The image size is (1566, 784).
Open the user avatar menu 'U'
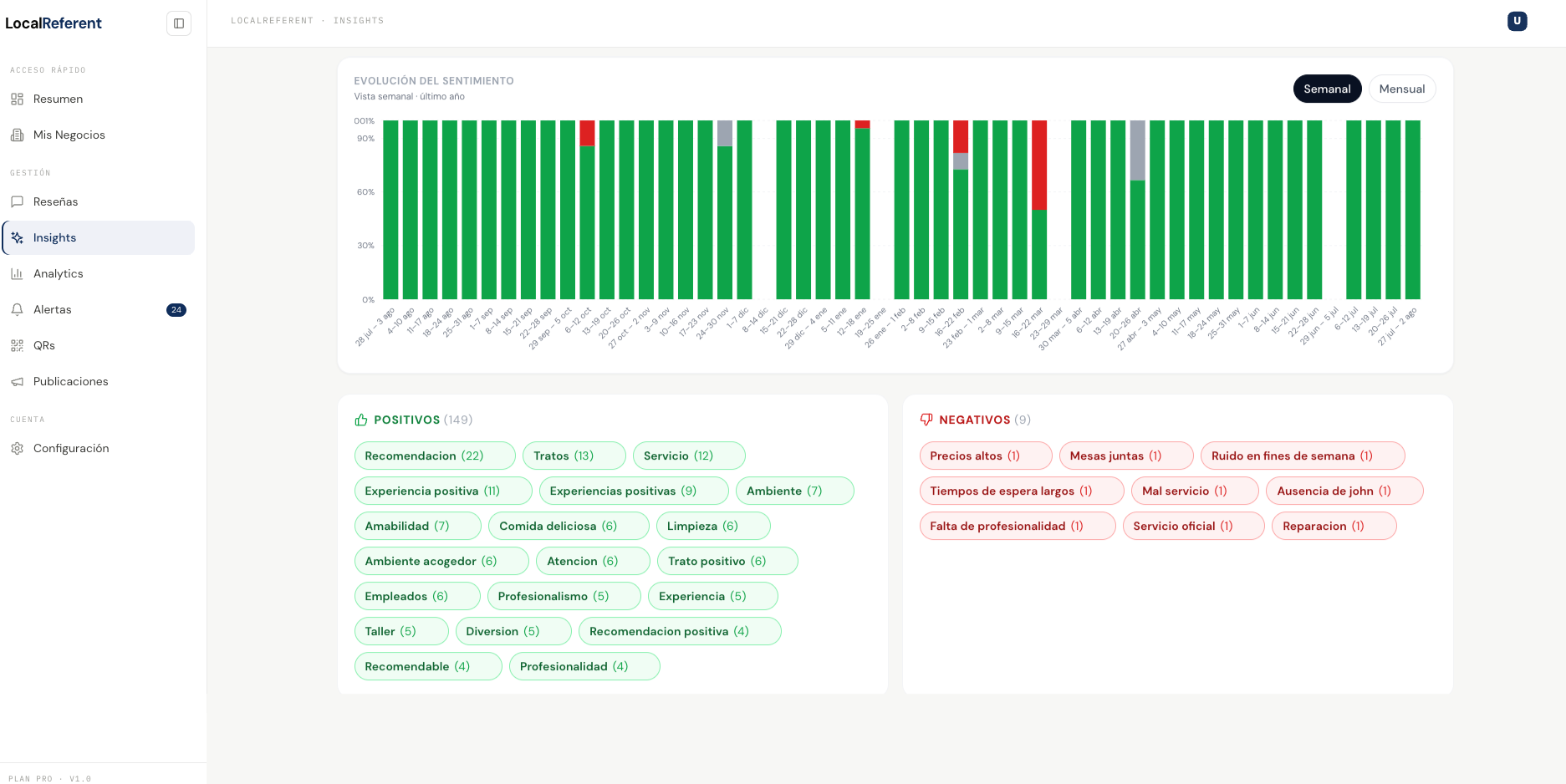point(1517,21)
